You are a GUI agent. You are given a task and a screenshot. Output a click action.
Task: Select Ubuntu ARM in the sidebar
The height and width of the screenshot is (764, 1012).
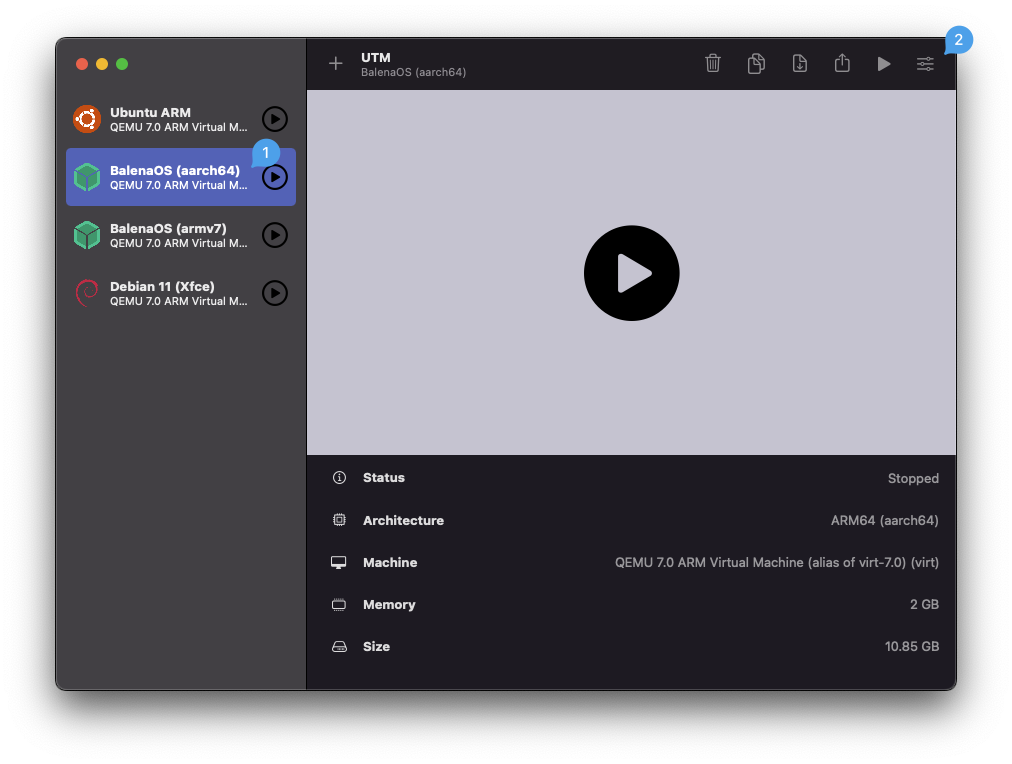pos(181,119)
